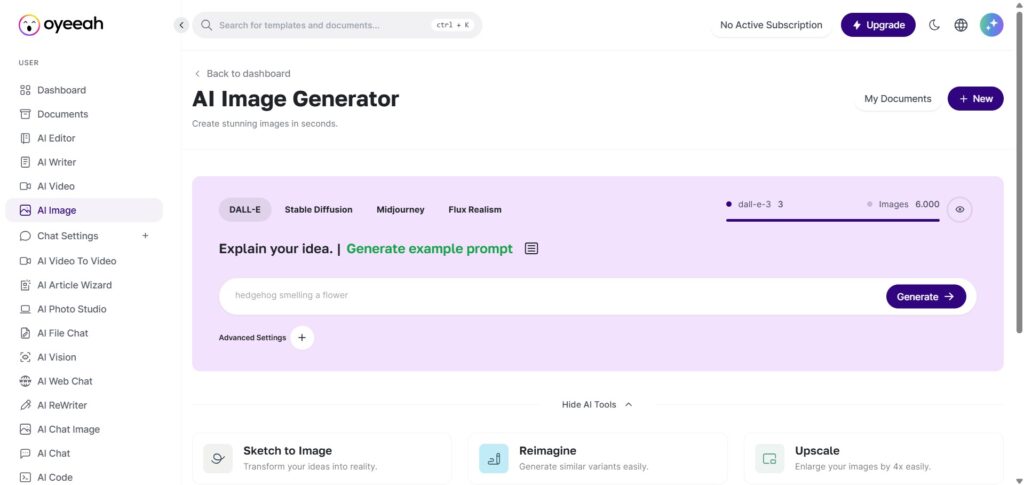Click the AI Vision icon
The width and height of the screenshot is (1024, 485).
tap(25, 357)
